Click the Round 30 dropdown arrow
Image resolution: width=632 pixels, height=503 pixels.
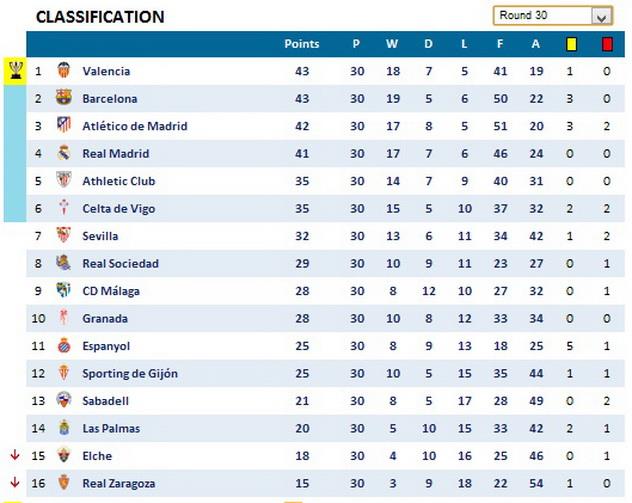pos(601,16)
